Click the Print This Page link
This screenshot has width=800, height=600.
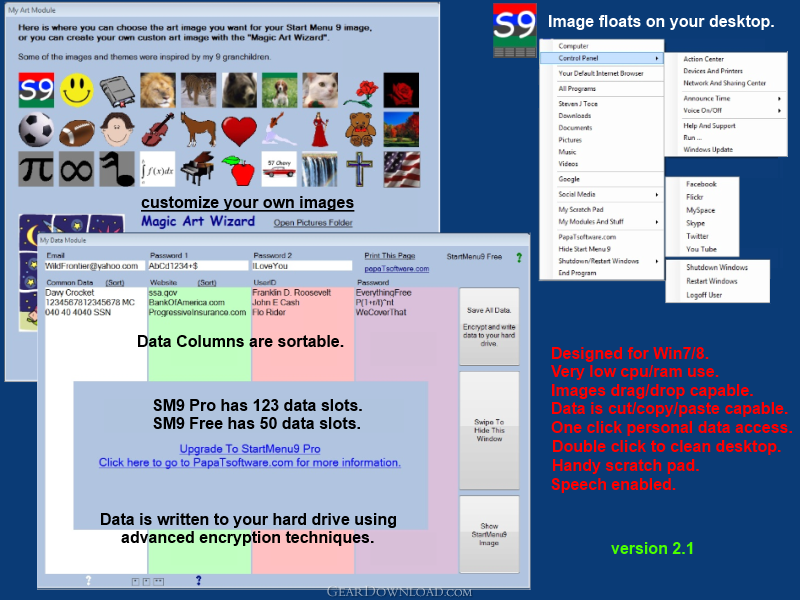pyautogui.click(x=390, y=256)
